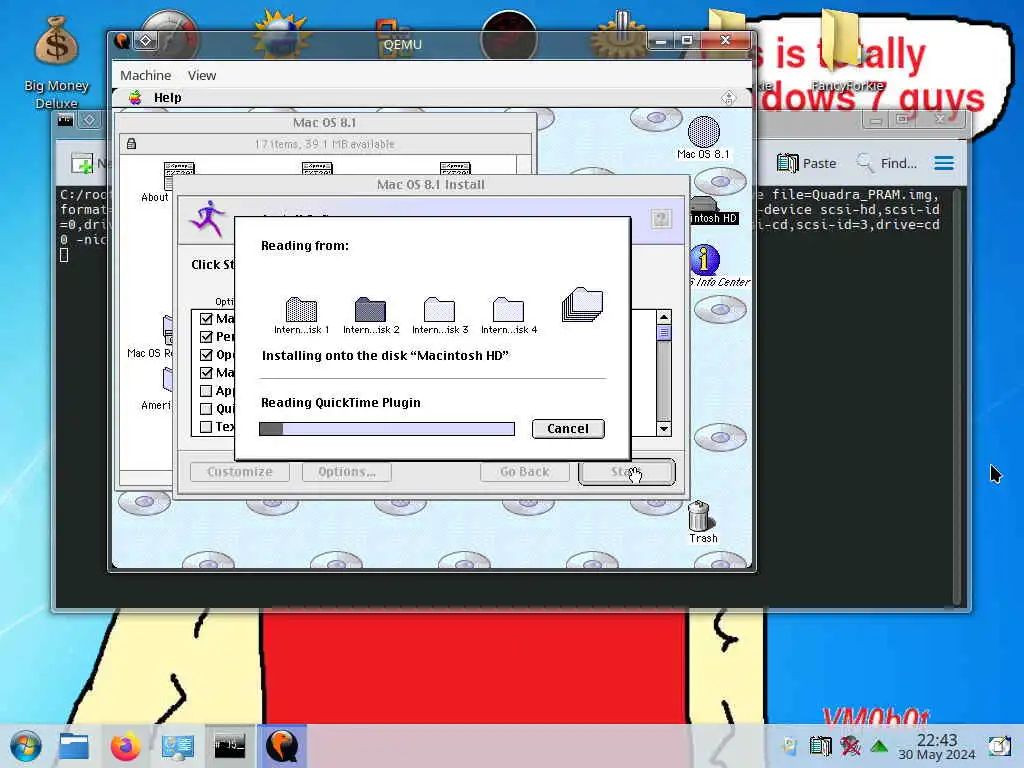Click the show desktop icon at taskbar end
The image size is (1024, 768).
pos(999,746)
